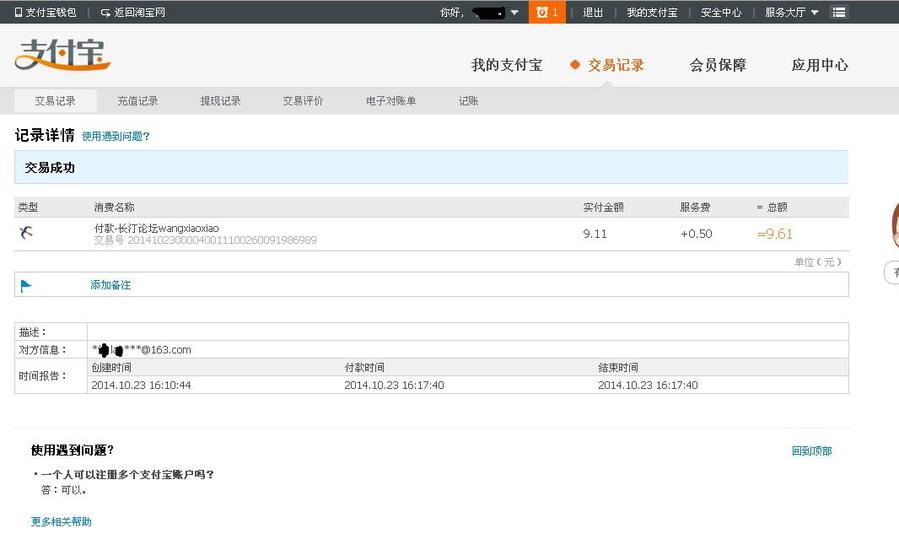Click the customer service avatar at right edge
This screenshot has height=534, width=899.
(x=894, y=225)
